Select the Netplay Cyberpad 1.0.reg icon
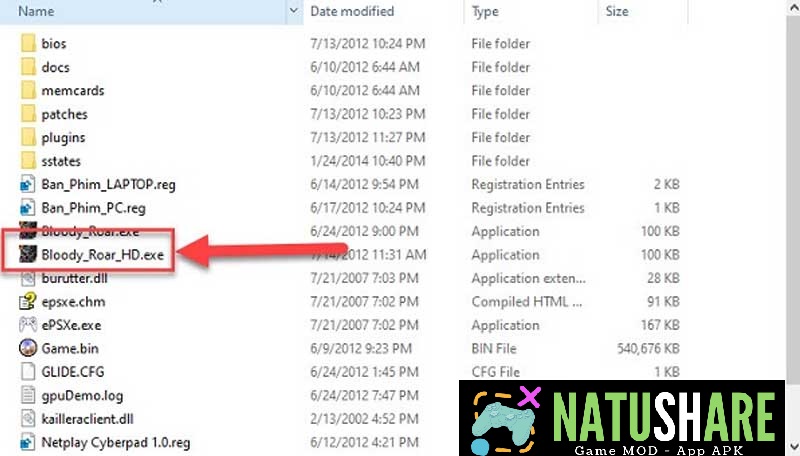This screenshot has width=800, height=456. (x=28, y=442)
